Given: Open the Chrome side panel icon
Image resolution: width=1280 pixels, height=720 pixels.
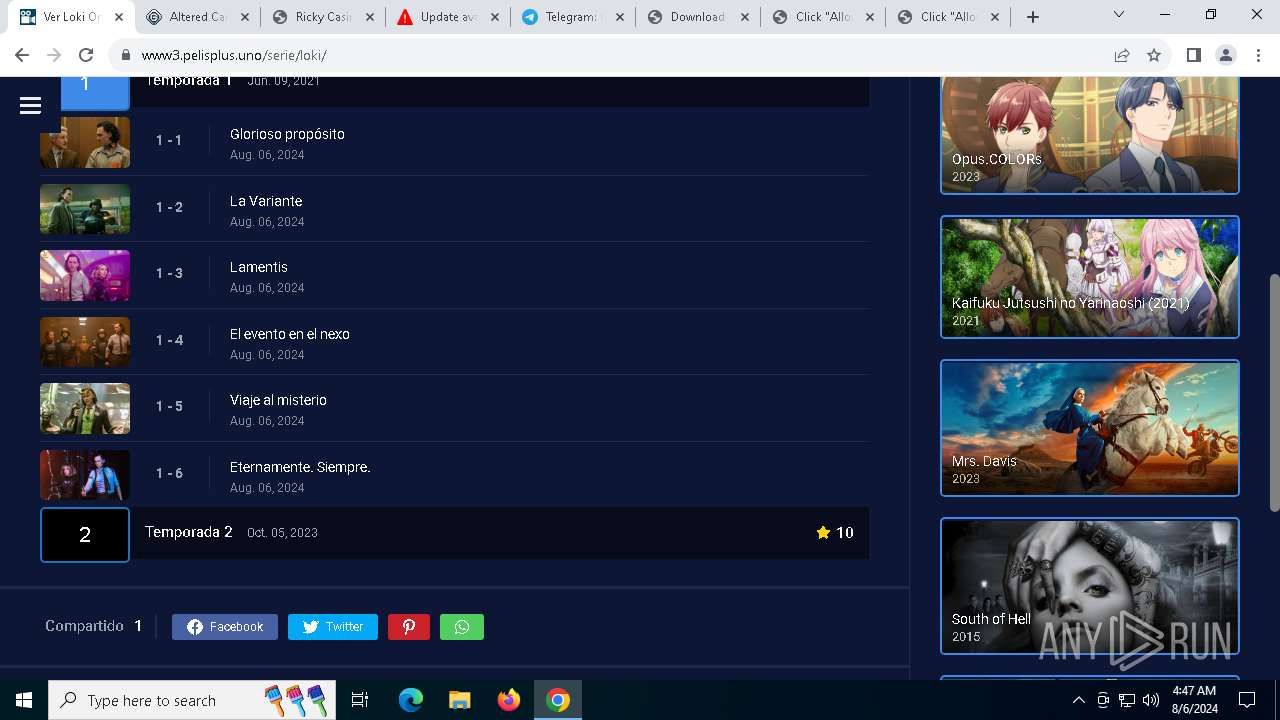Looking at the screenshot, I should click(x=1193, y=55).
